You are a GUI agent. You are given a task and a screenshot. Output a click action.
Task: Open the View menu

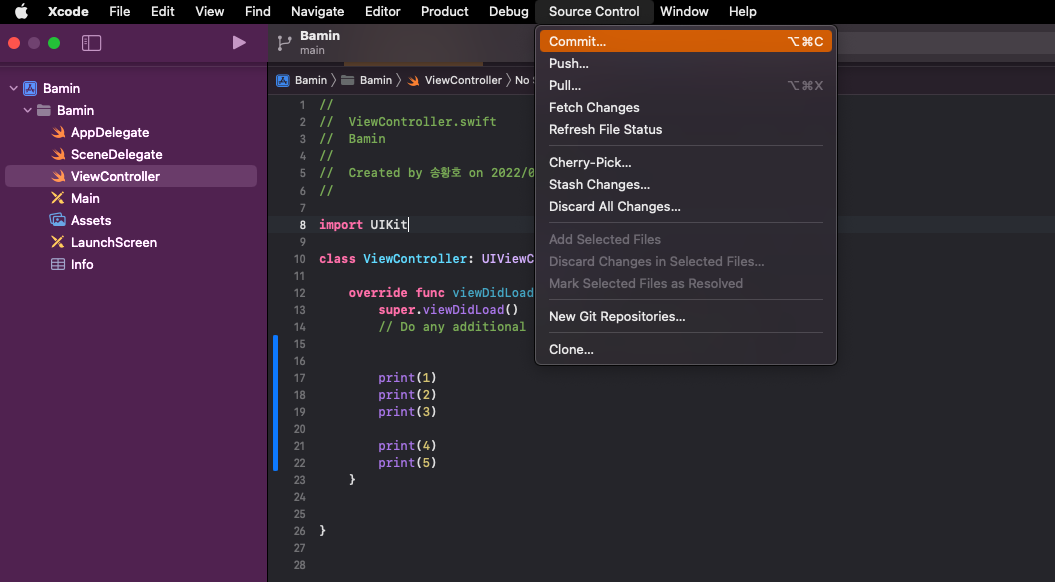point(210,11)
